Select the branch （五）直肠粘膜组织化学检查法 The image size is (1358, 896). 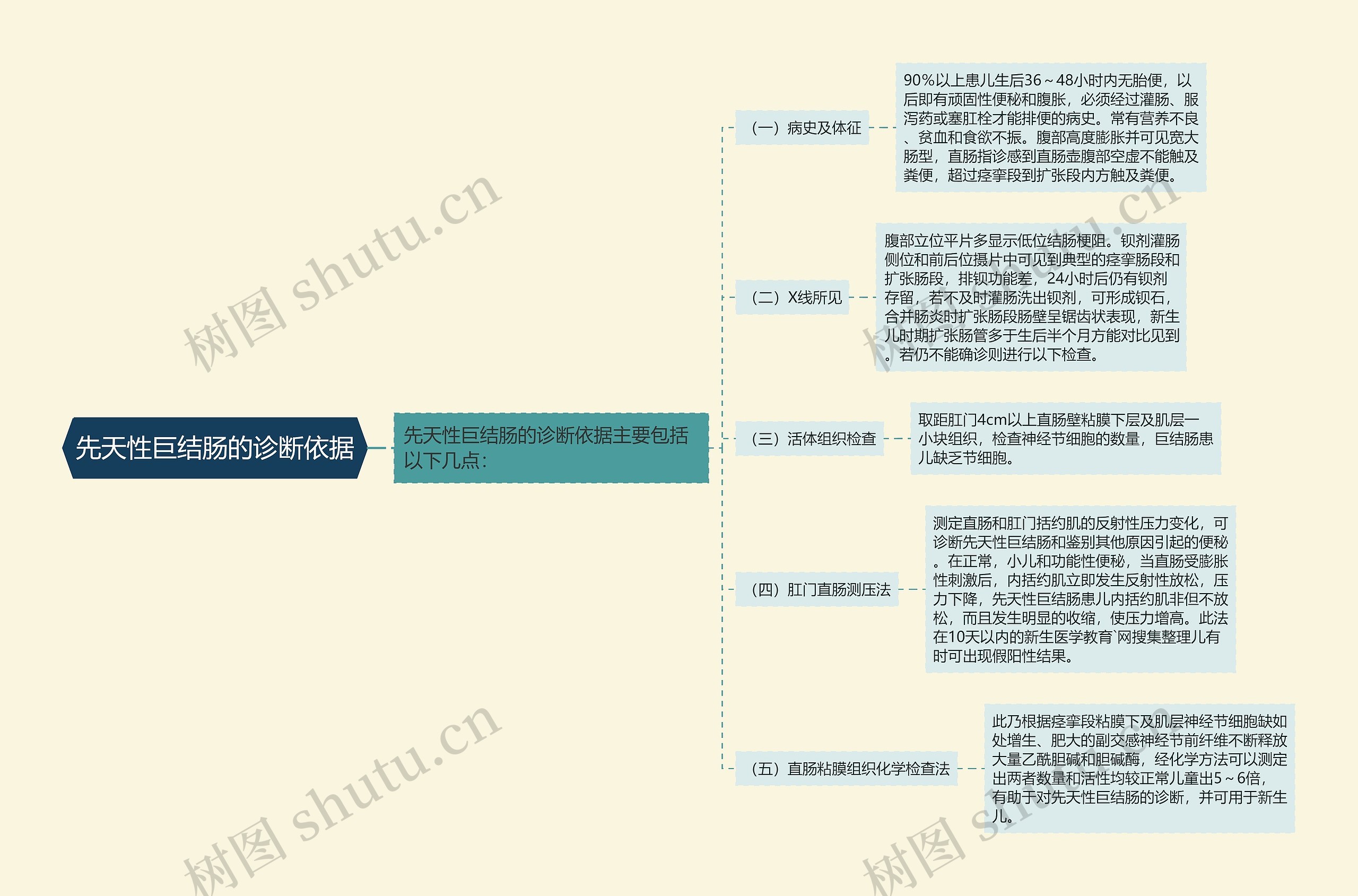(x=846, y=769)
